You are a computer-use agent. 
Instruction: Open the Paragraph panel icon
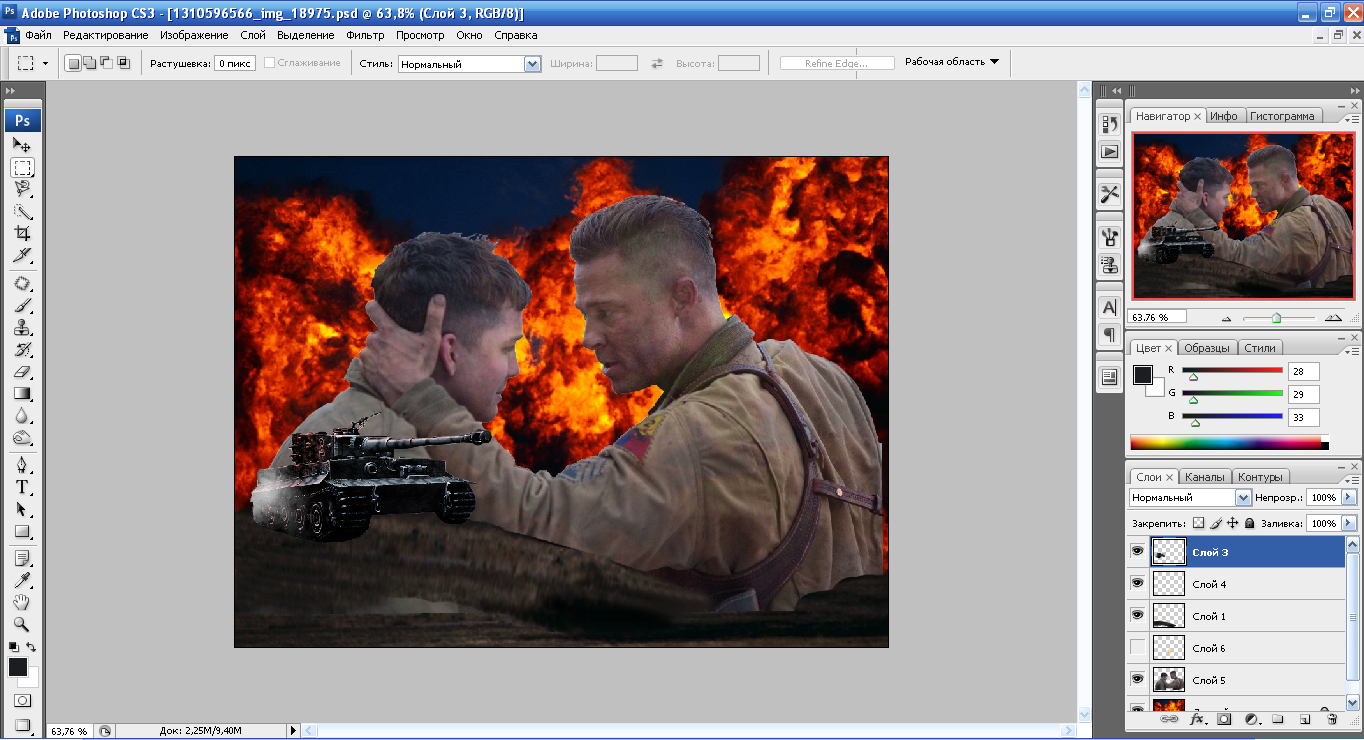(x=1109, y=334)
